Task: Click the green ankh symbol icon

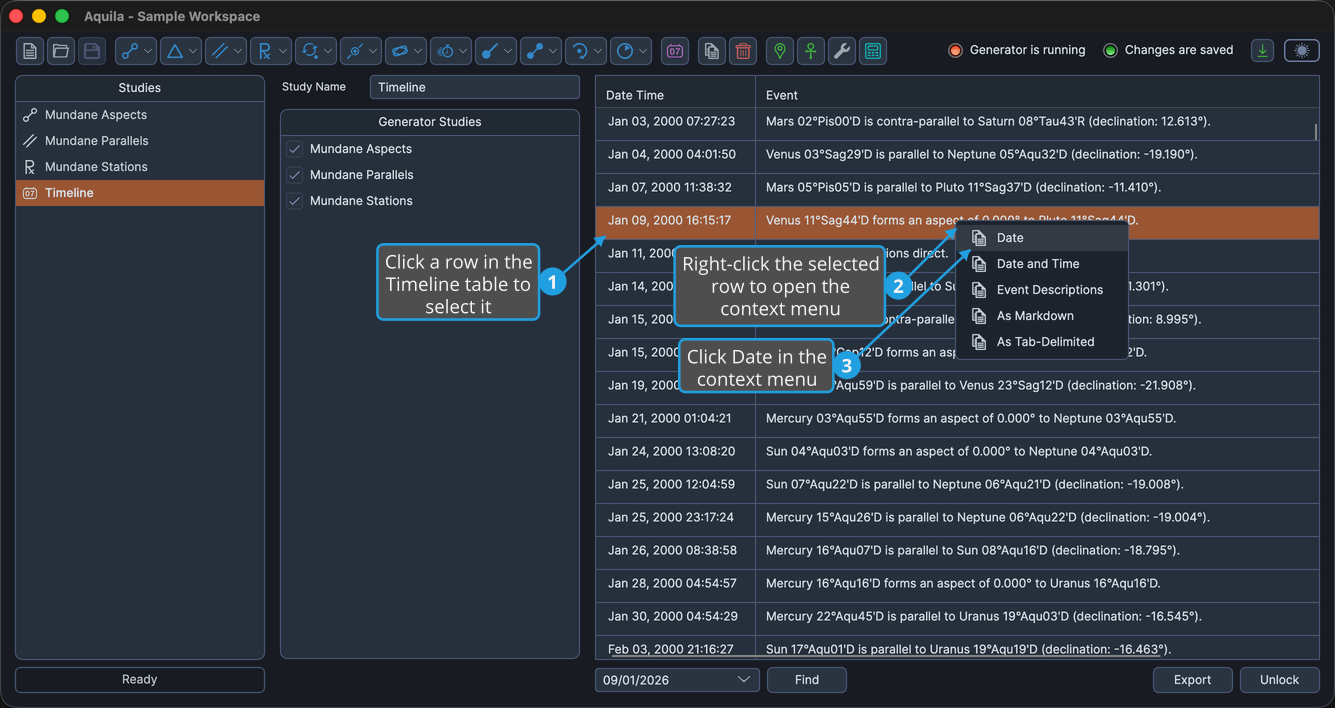Action: coord(811,51)
